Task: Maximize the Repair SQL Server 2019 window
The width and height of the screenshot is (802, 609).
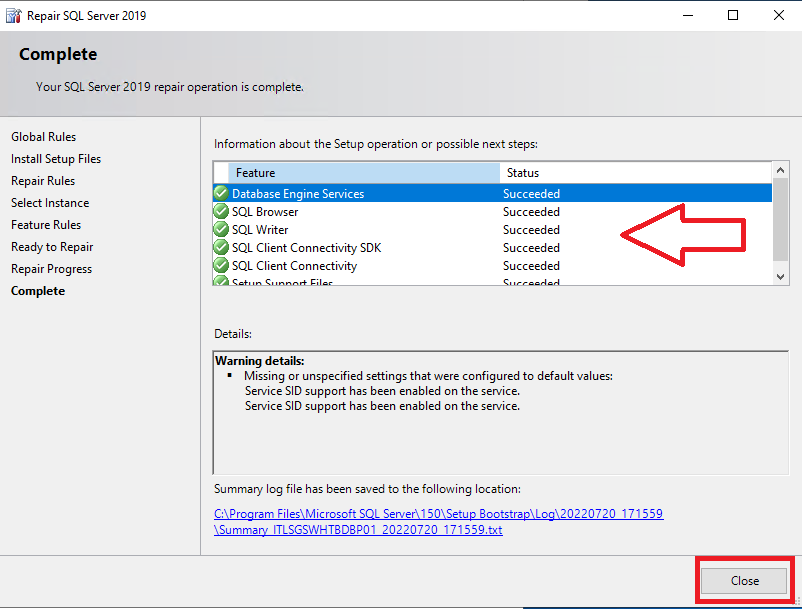Action: (733, 15)
